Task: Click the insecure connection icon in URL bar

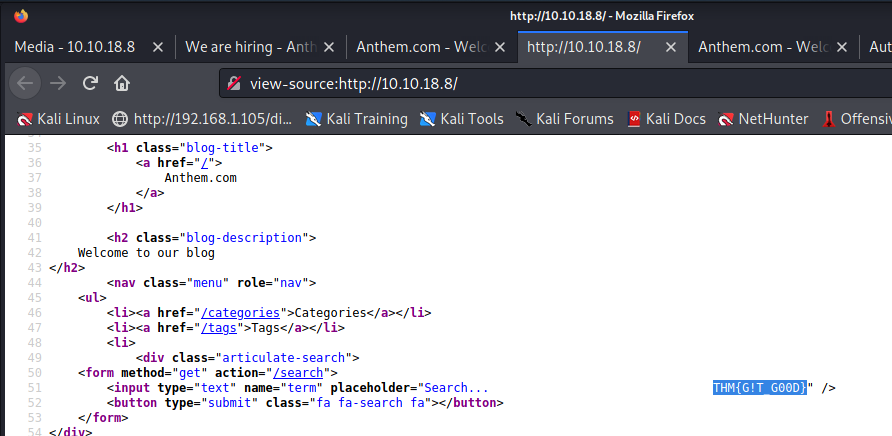Action: [234, 83]
